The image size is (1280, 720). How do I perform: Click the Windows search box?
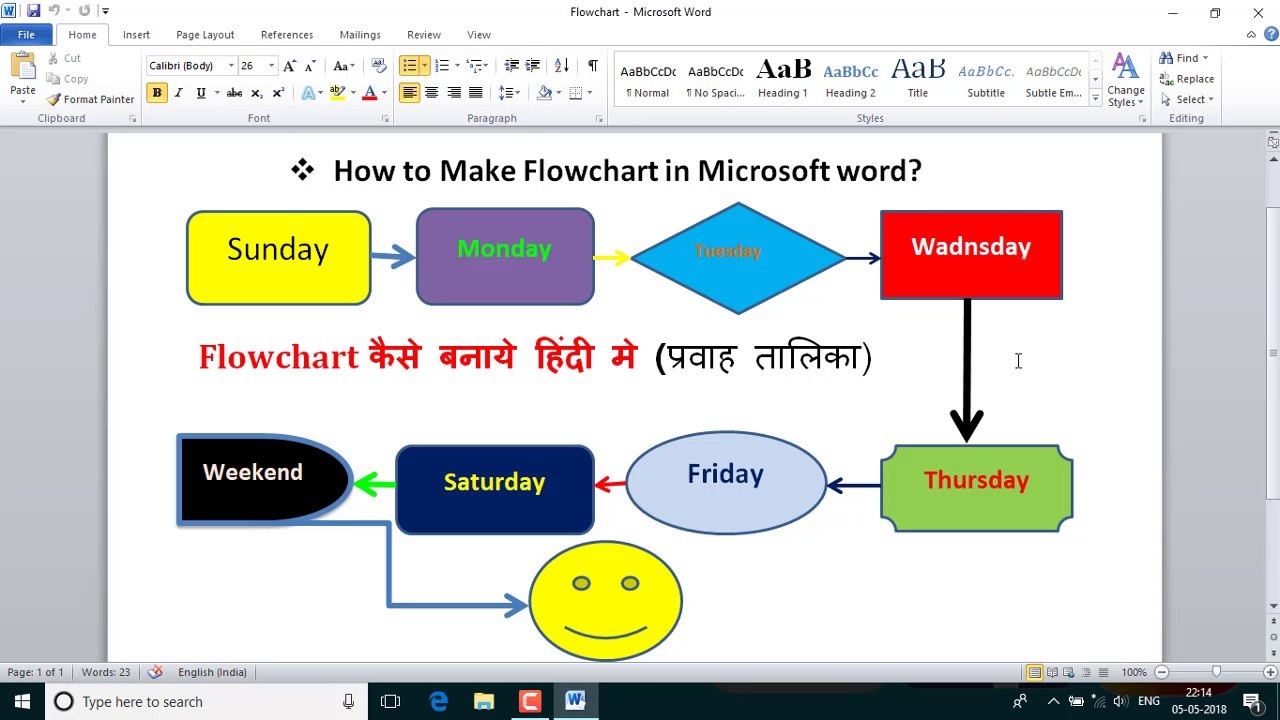[206, 702]
